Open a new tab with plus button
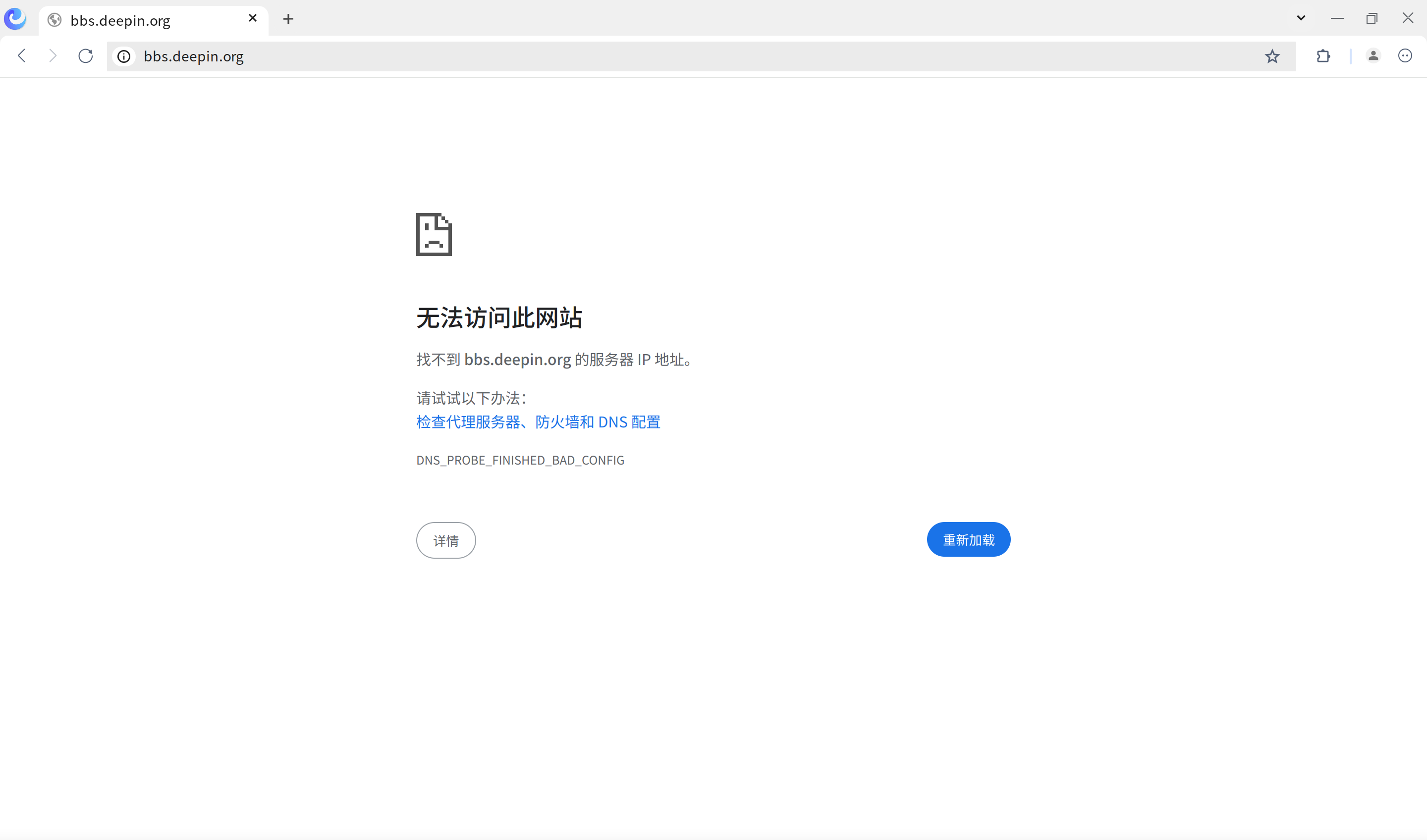Viewport: 1427px width, 840px height. click(x=288, y=19)
